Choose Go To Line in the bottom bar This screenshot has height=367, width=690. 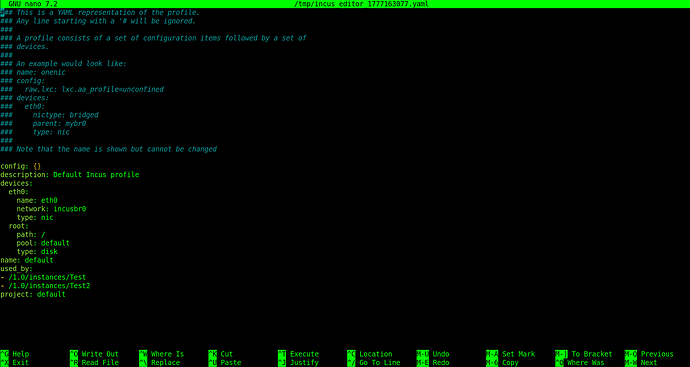[380, 363]
